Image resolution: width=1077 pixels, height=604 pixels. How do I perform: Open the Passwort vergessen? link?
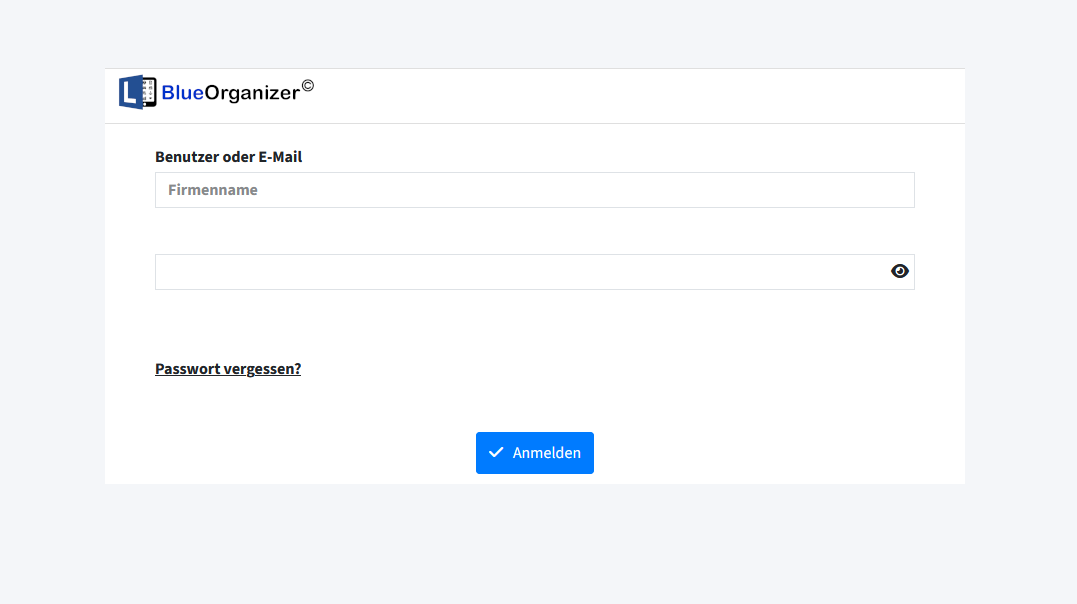tap(228, 368)
